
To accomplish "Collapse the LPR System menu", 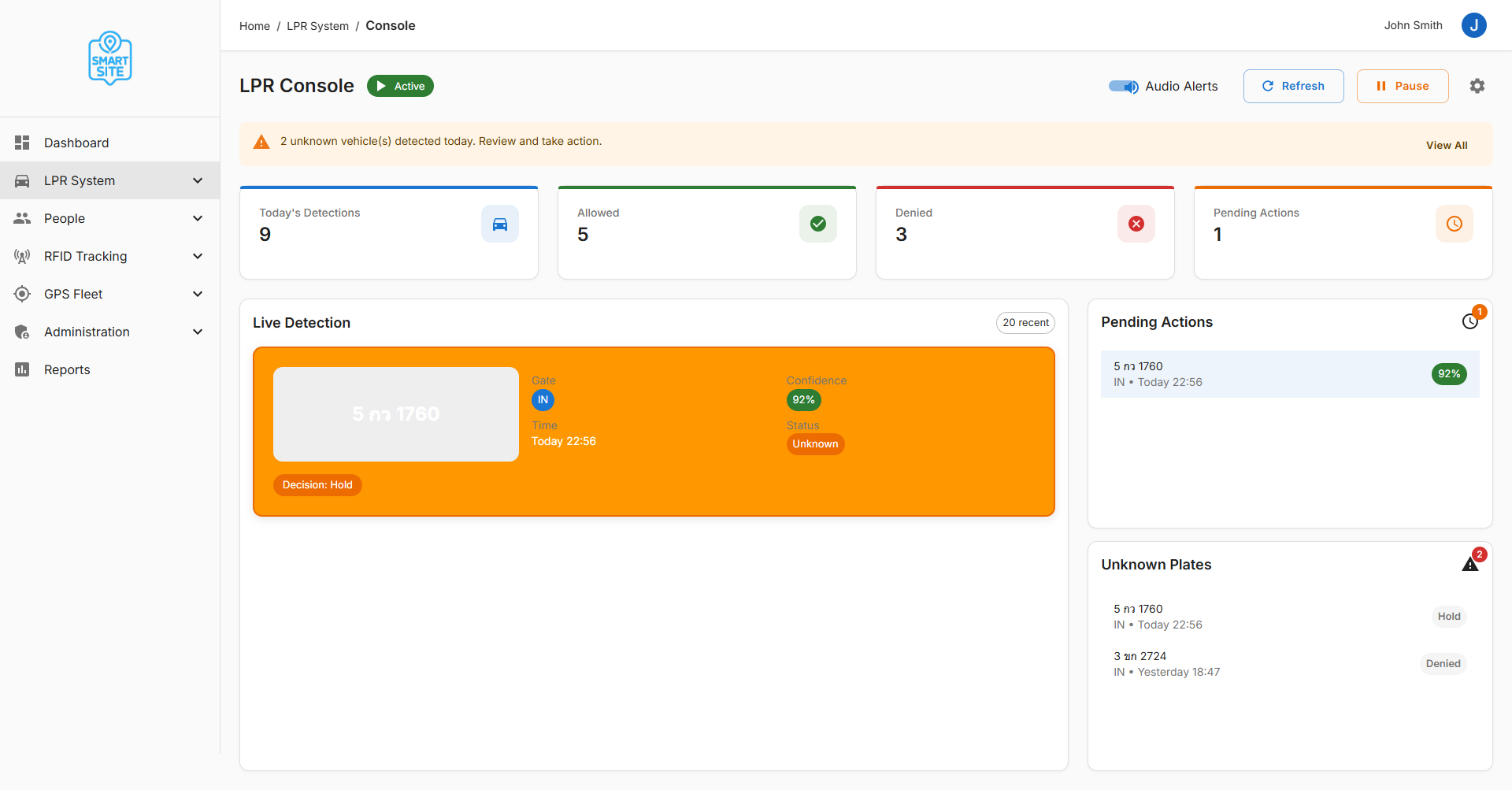I will [x=198, y=180].
